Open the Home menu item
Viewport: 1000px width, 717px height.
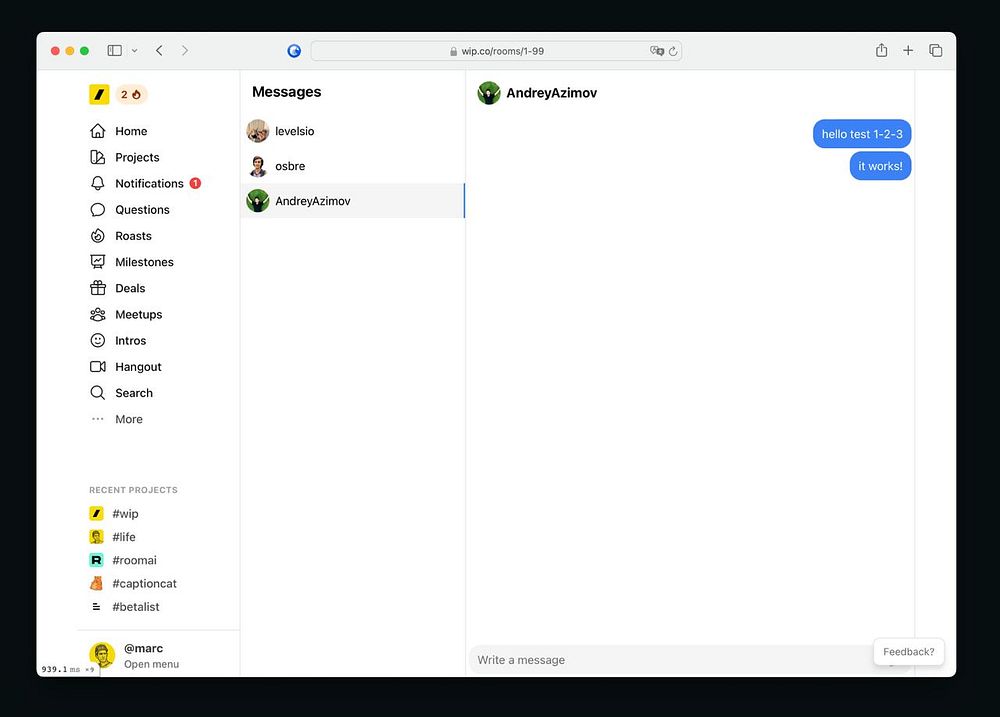tap(131, 131)
